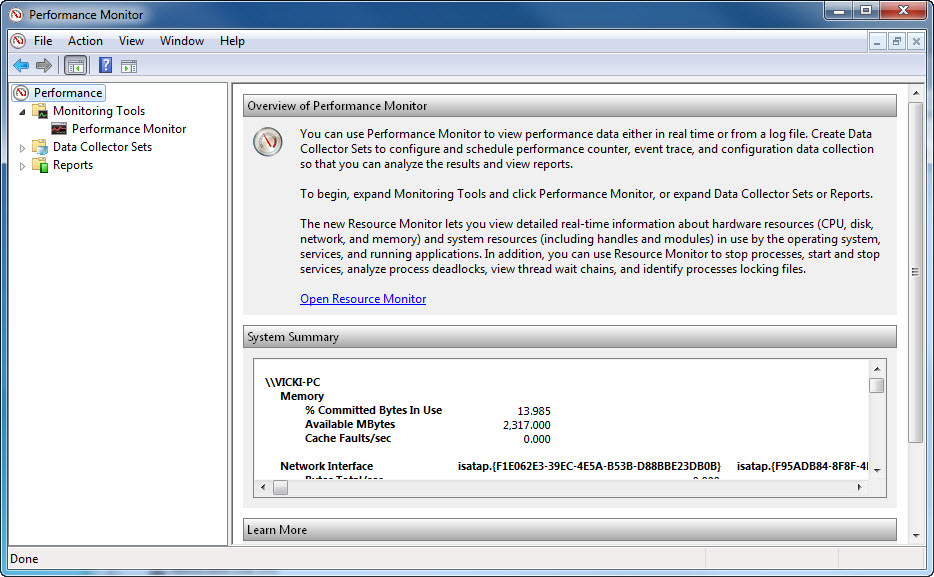Click the System Summary section header
The image size is (934, 577).
coord(569,337)
